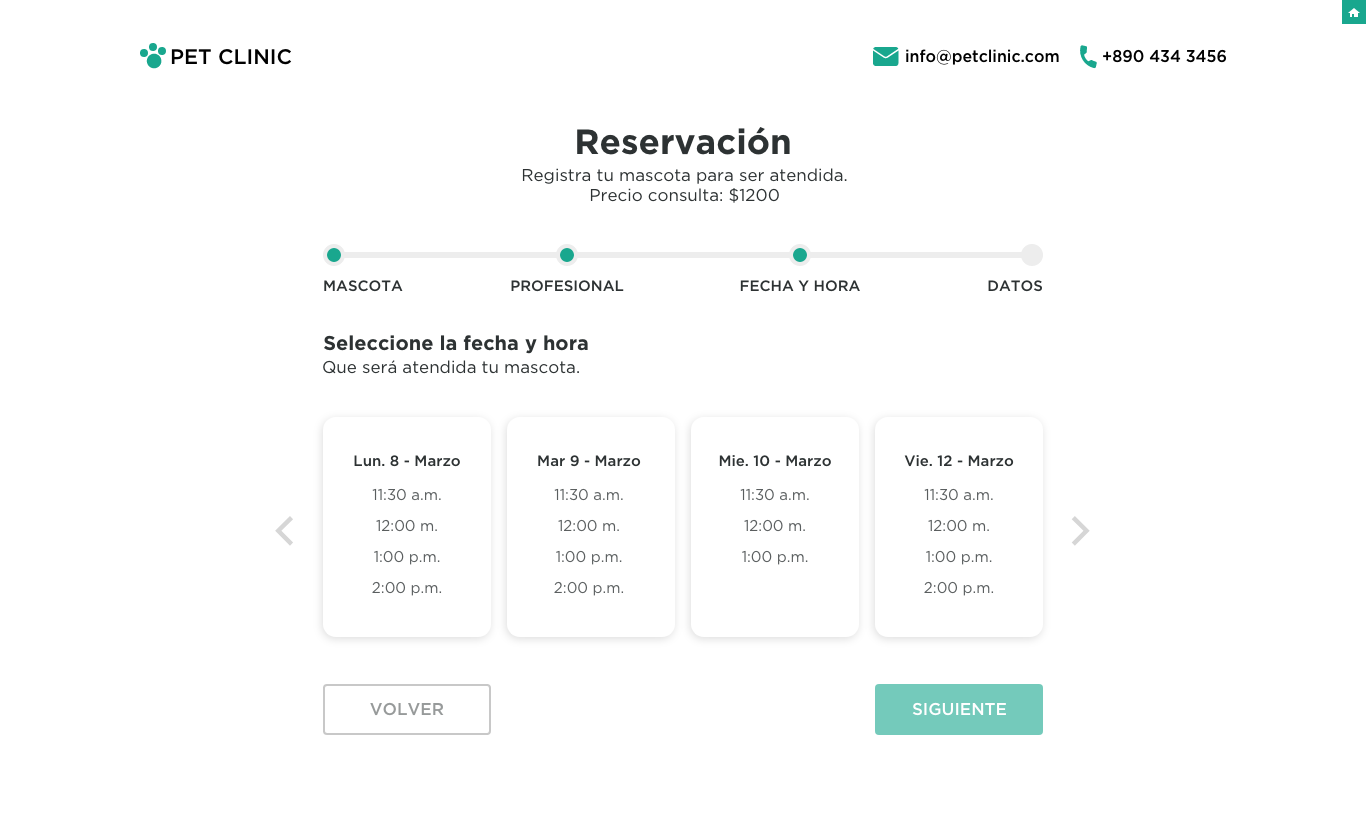
Task: Click the Vie. 12 - Marzo card header
Action: coord(959,461)
